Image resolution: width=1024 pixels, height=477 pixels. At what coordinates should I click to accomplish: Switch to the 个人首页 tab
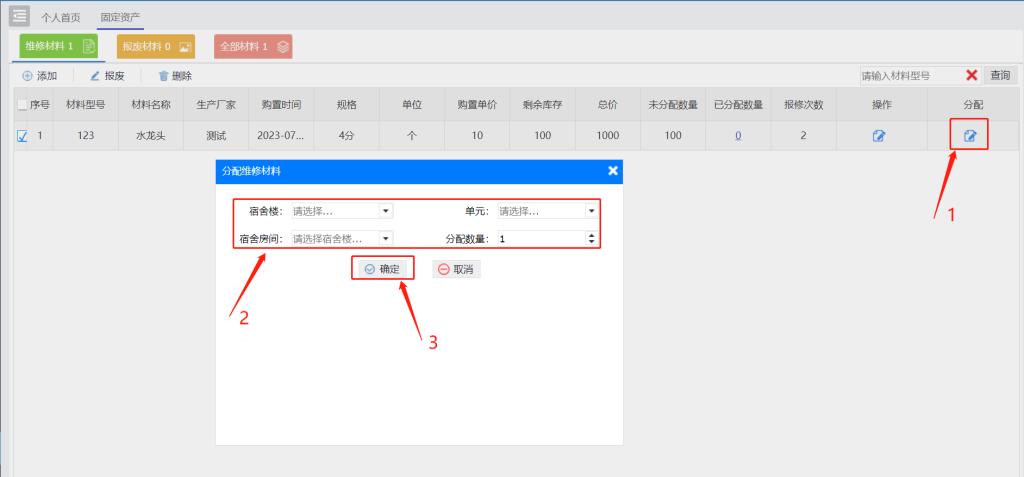(61, 17)
